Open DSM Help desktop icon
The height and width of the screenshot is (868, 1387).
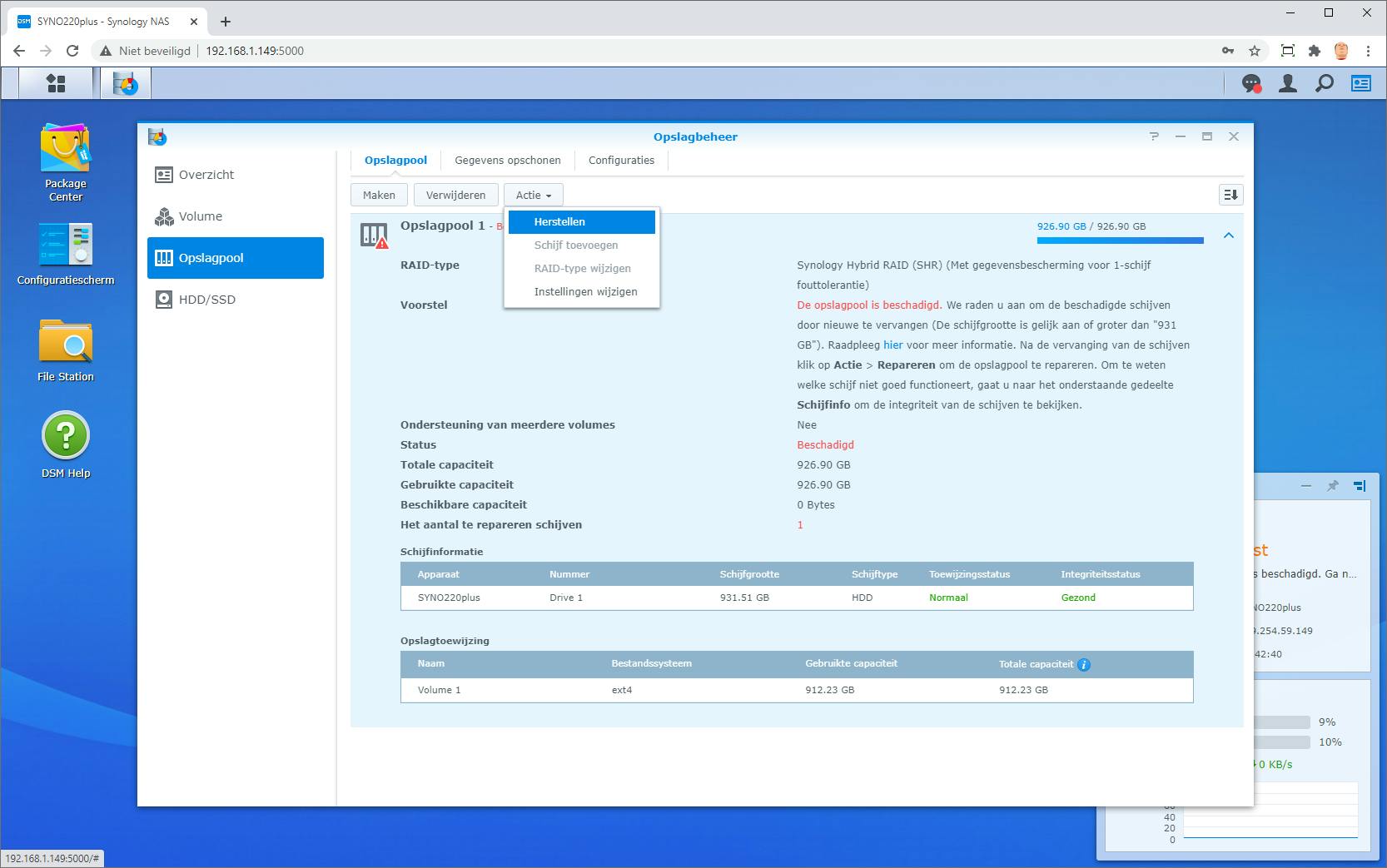click(x=66, y=445)
